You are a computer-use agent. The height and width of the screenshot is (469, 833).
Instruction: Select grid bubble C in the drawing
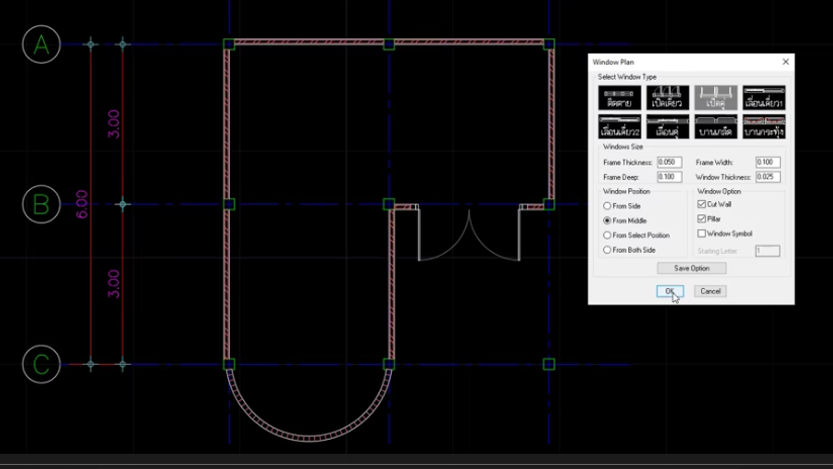[x=41, y=364]
